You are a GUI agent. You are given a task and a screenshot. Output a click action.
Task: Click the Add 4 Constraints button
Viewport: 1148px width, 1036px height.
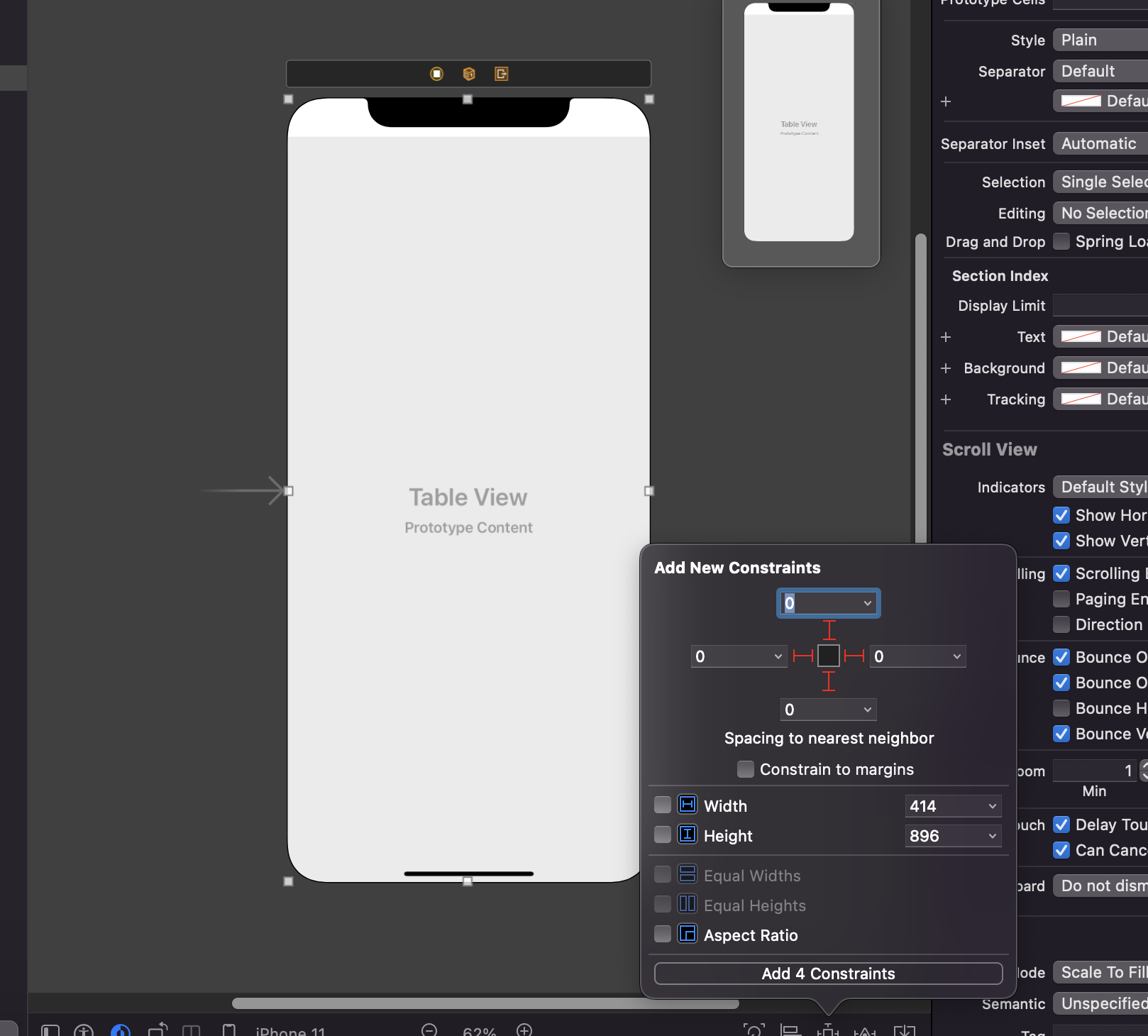[x=828, y=974]
